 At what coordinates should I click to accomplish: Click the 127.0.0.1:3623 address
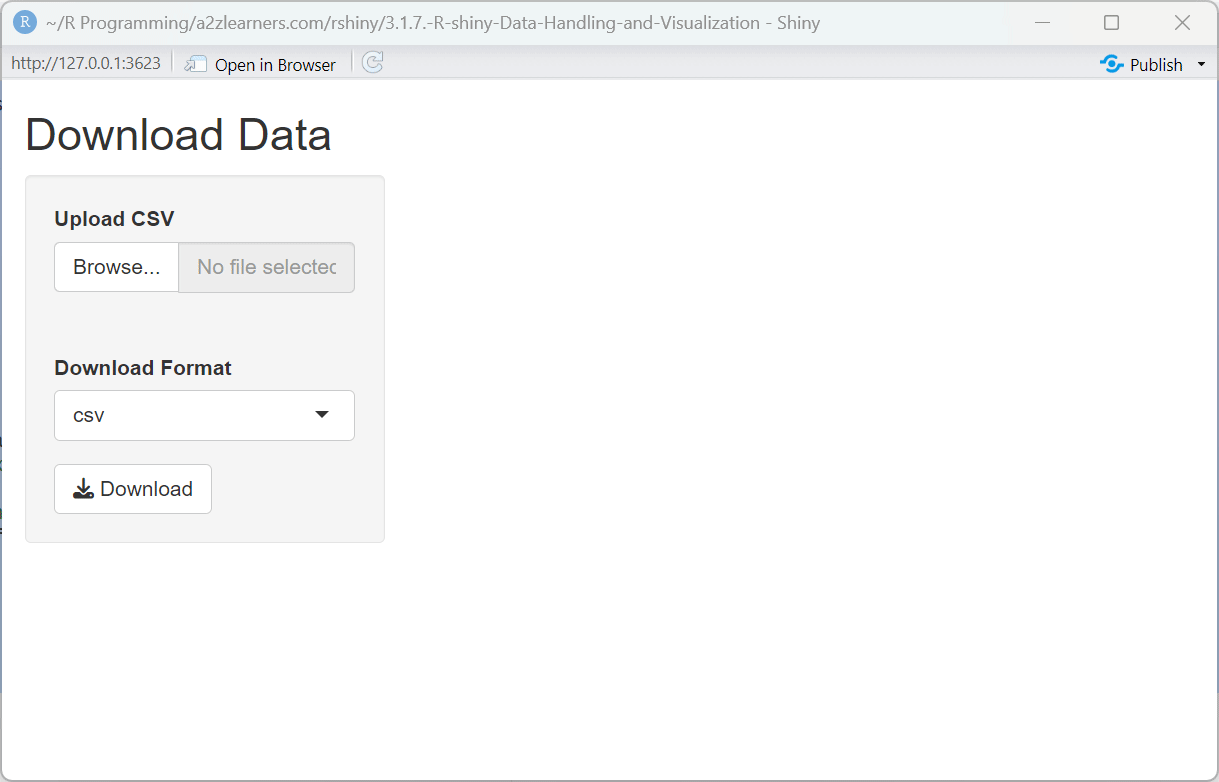[86, 63]
